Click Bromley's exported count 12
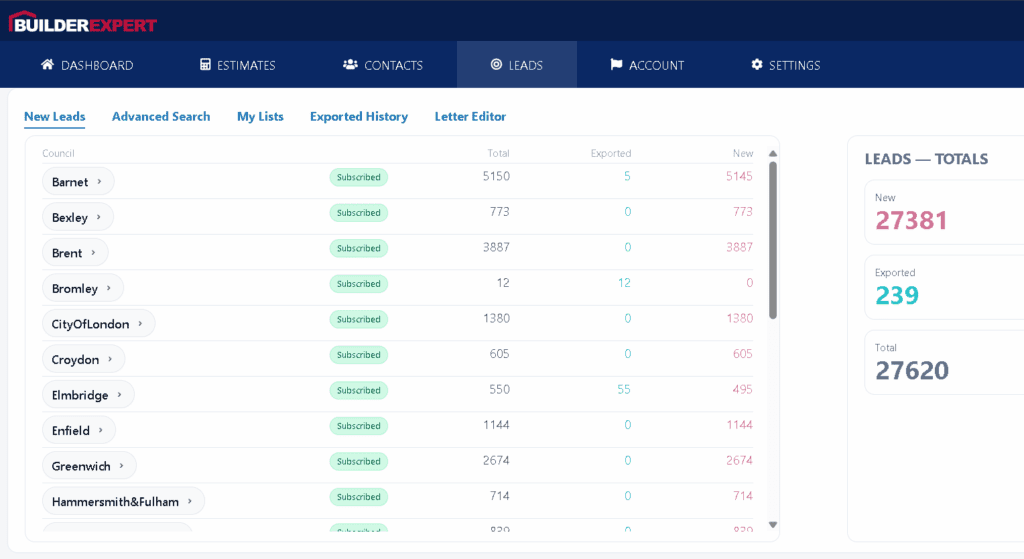 click(624, 283)
